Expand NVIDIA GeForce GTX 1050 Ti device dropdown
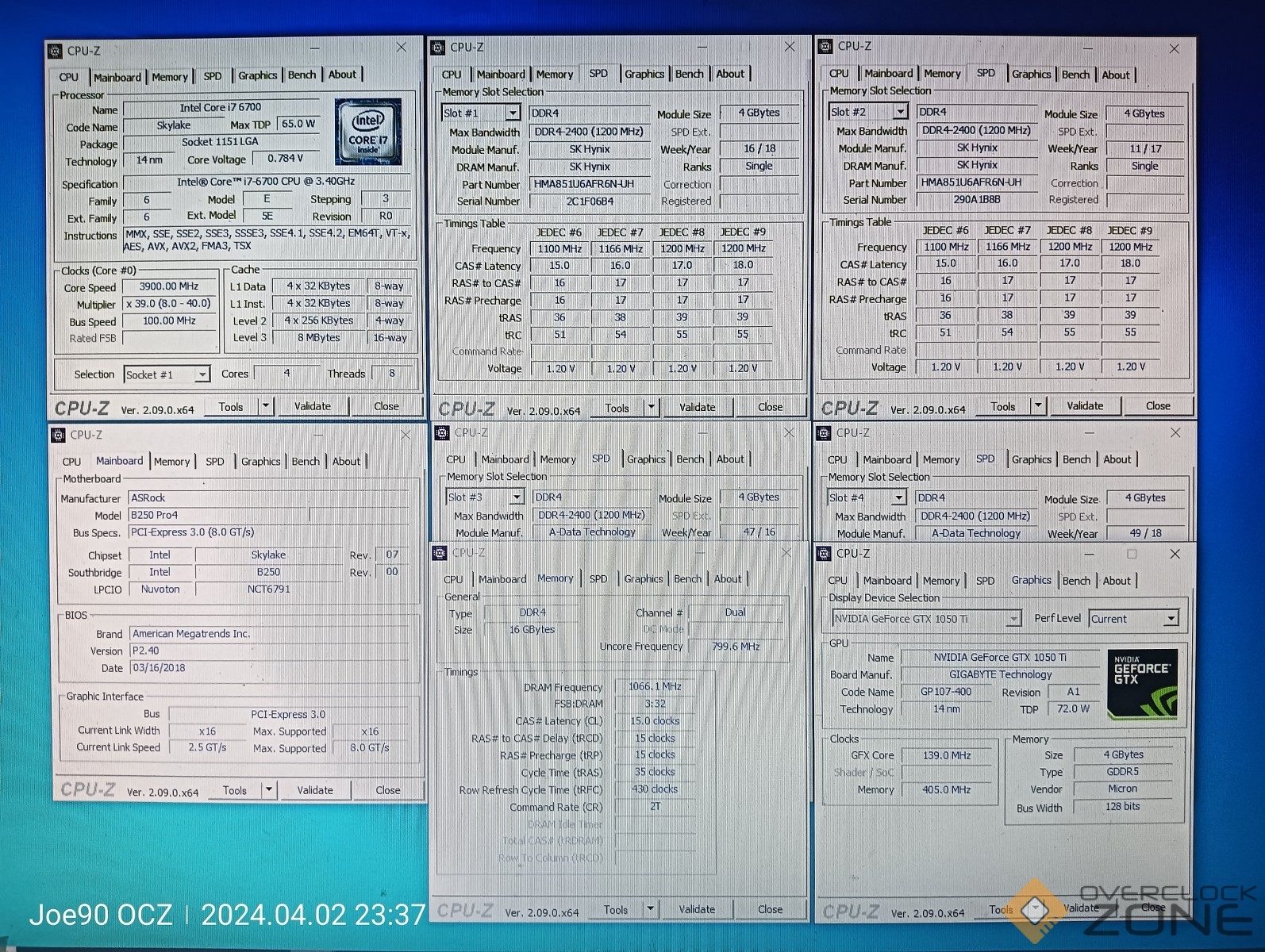 1013,619
